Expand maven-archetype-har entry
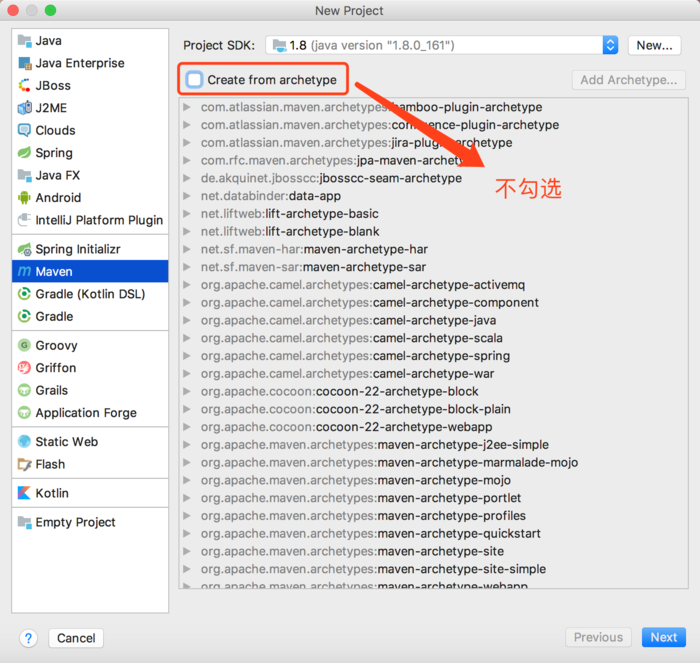Viewport: 700px width, 663px height. 187,249
